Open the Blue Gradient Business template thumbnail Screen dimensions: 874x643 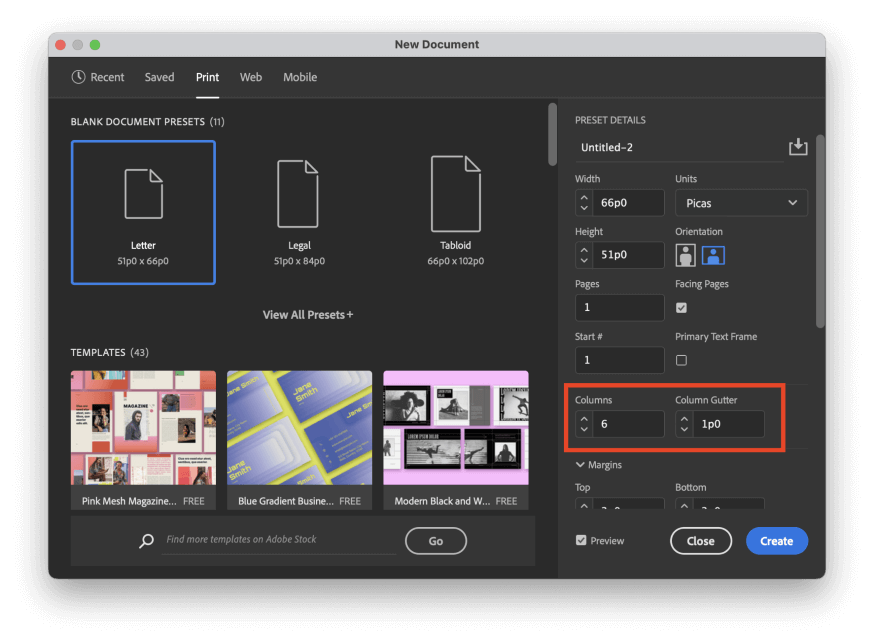pos(299,428)
